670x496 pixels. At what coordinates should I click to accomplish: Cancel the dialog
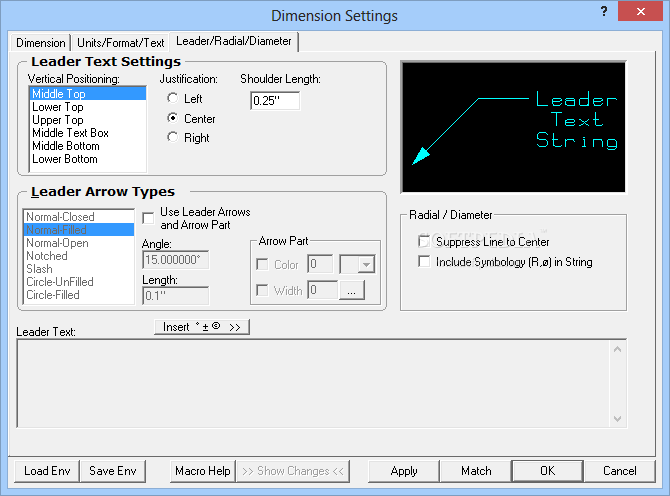coord(620,471)
